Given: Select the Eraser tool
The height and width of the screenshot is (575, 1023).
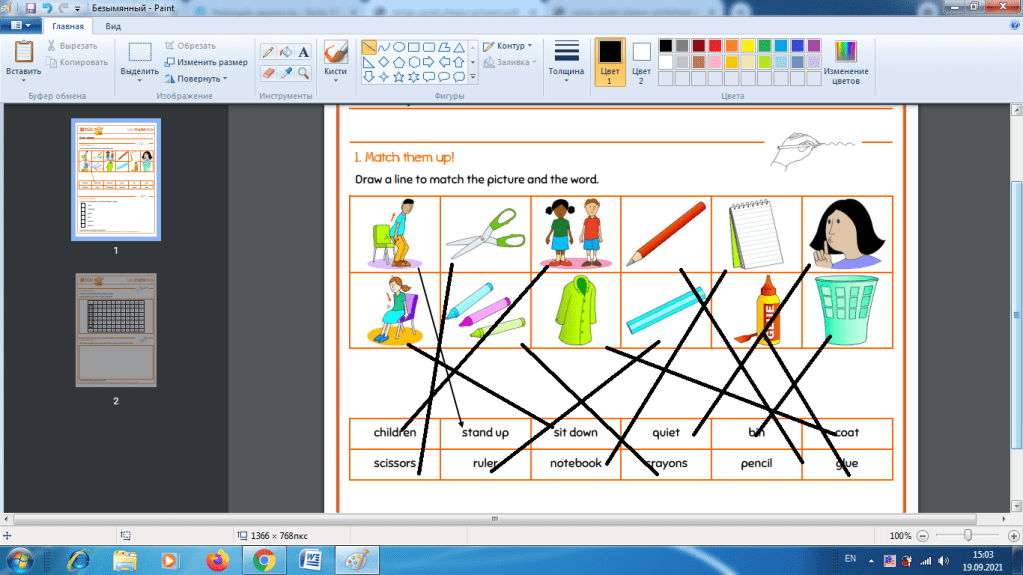Looking at the screenshot, I should (268, 73).
